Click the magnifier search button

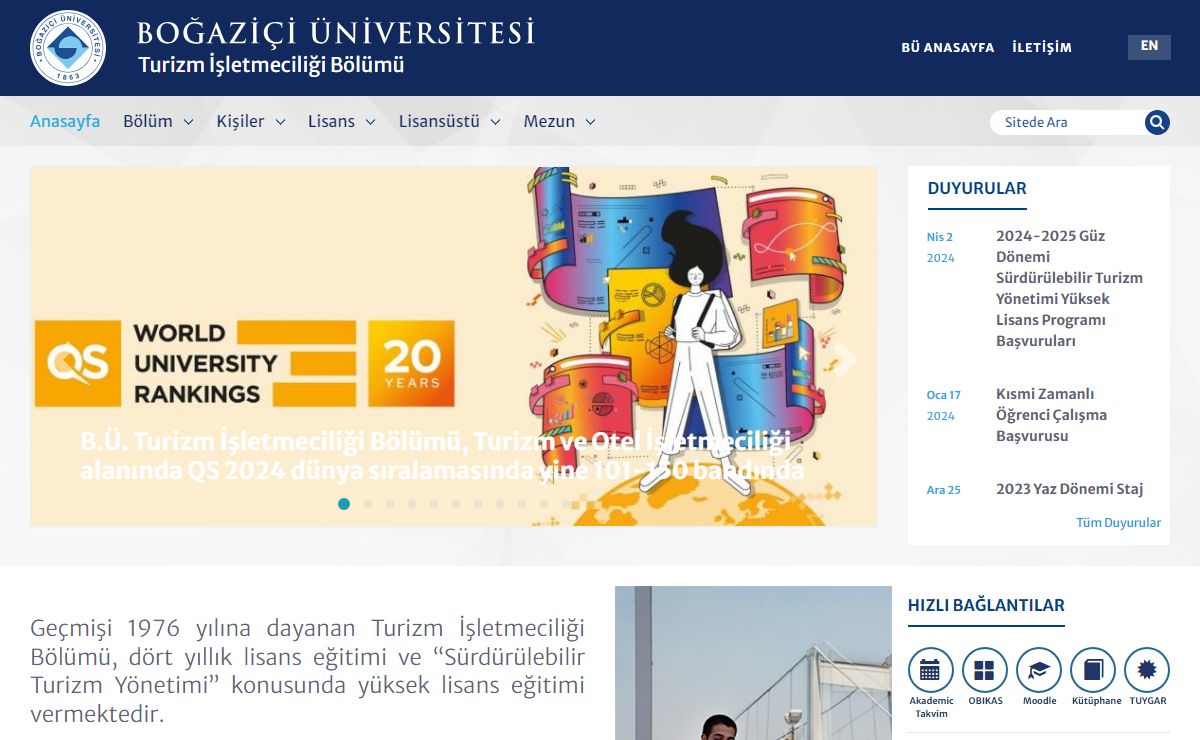(1157, 122)
